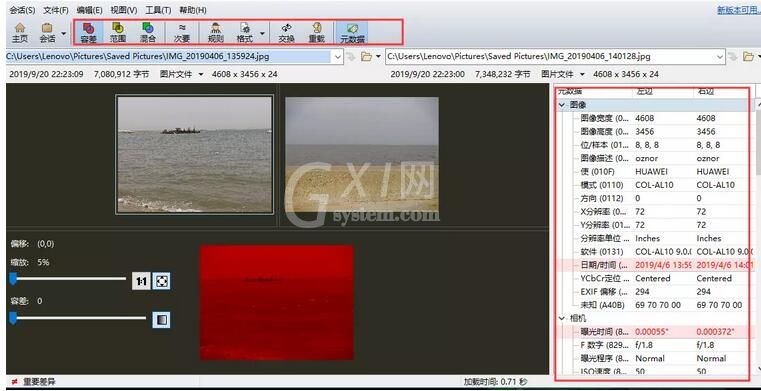Click the 重载 (Reload) toolbar icon

tap(317, 33)
